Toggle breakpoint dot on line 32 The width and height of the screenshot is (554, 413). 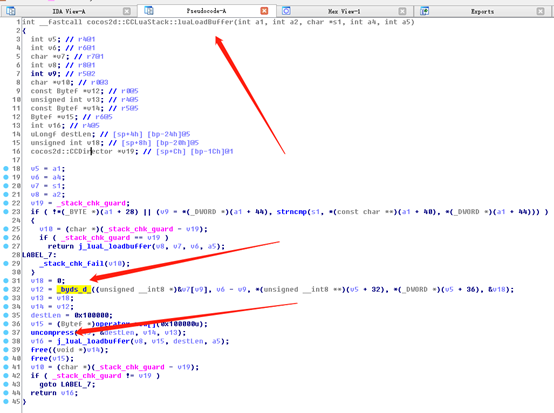6,289
